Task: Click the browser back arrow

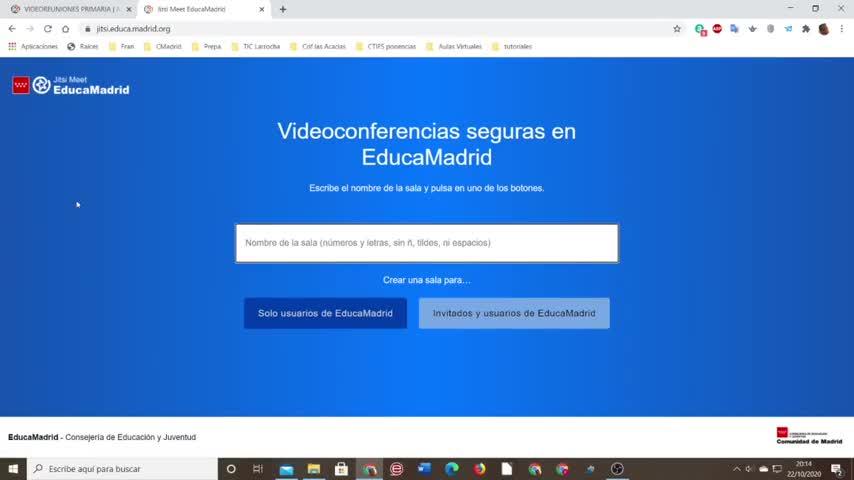Action: (12, 29)
